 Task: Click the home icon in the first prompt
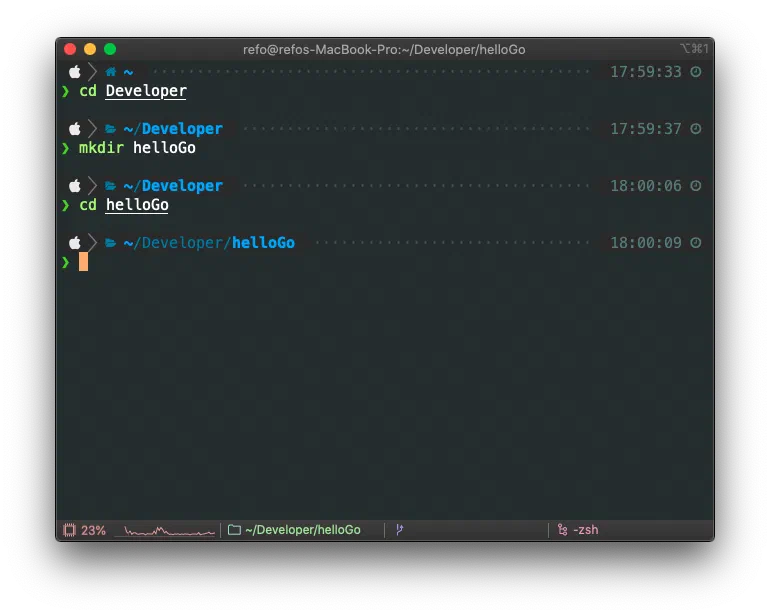point(111,72)
